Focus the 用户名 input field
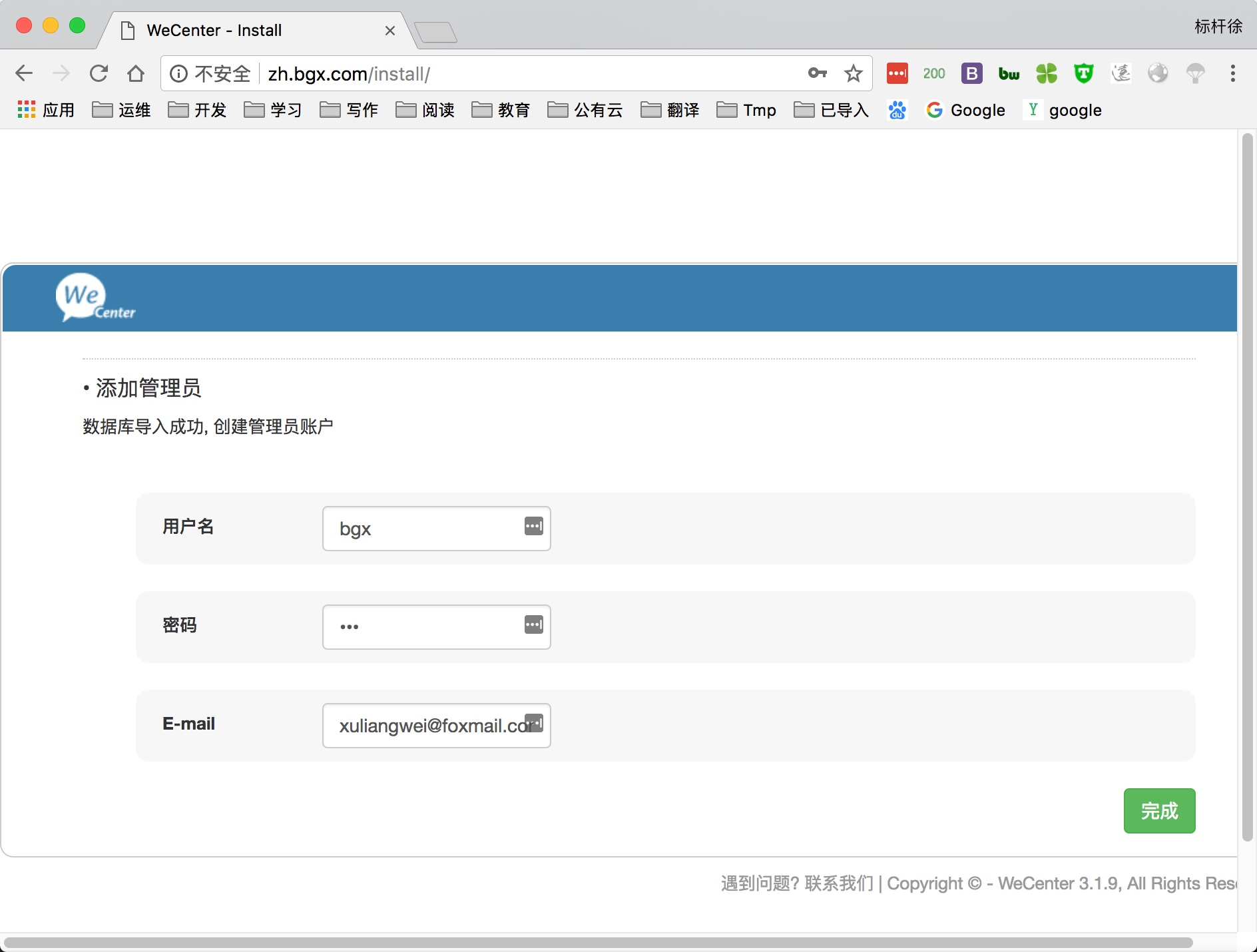Screen dimensions: 1257x952 pos(436,529)
